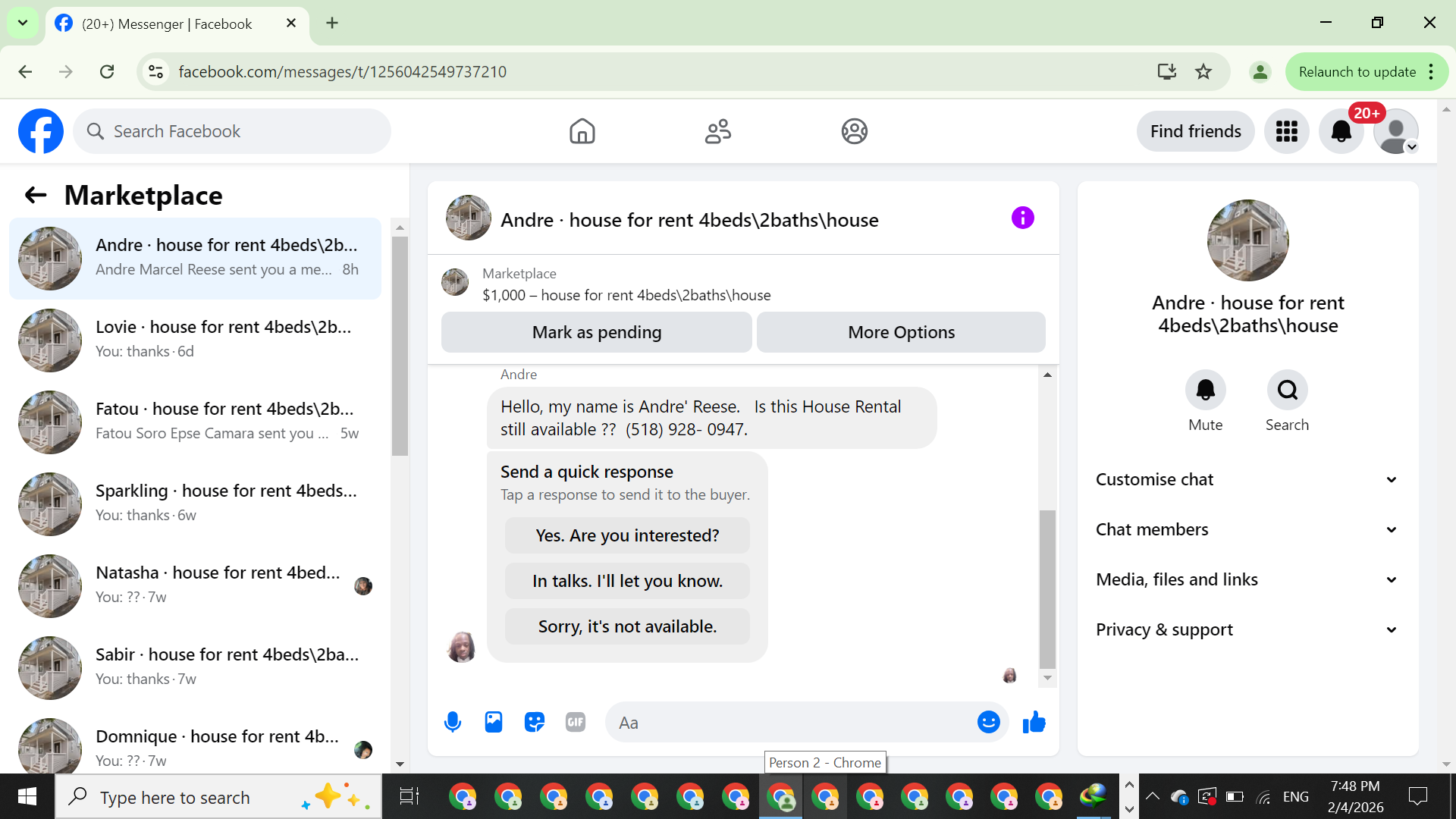Screen dimensions: 1456x819
Task: Open the purple conversation info icon
Action: pyautogui.click(x=1022, y=218)
